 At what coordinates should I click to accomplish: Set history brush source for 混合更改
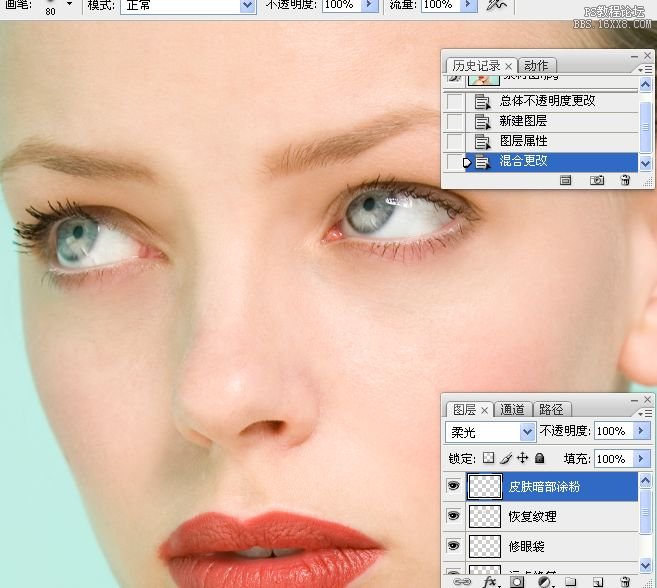[454, 161]
